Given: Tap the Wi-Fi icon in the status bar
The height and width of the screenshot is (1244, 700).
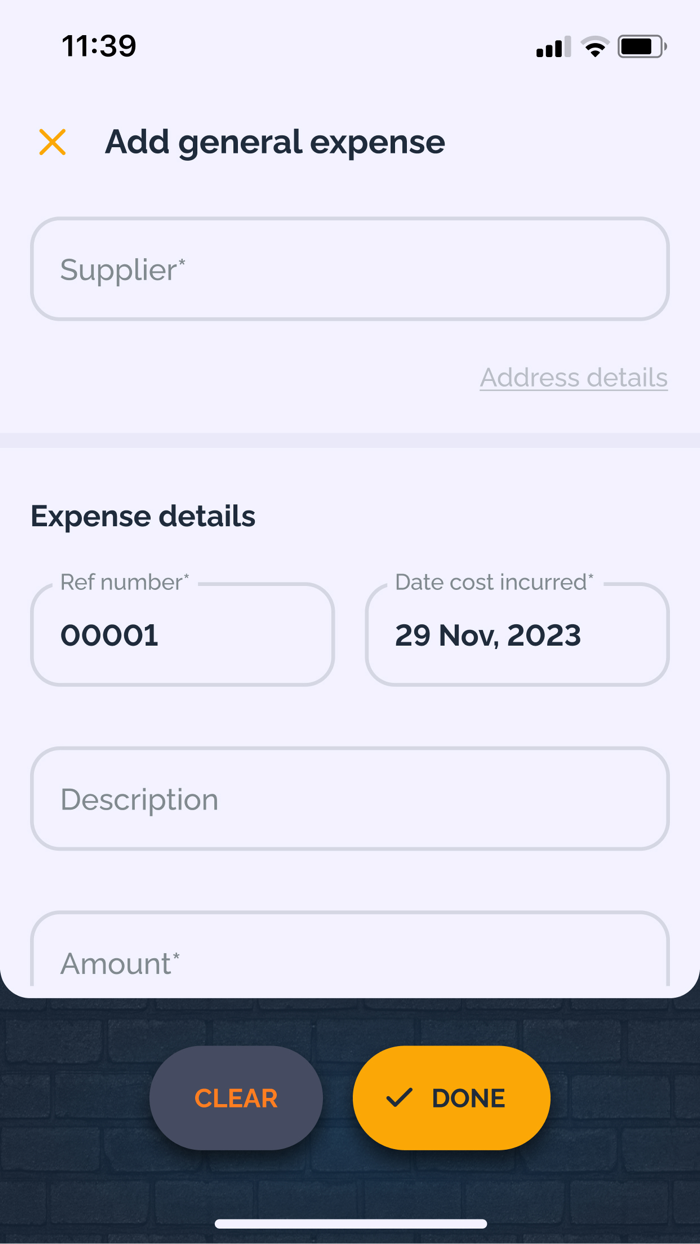Looking at the screenshot, I should coord(597,46).
